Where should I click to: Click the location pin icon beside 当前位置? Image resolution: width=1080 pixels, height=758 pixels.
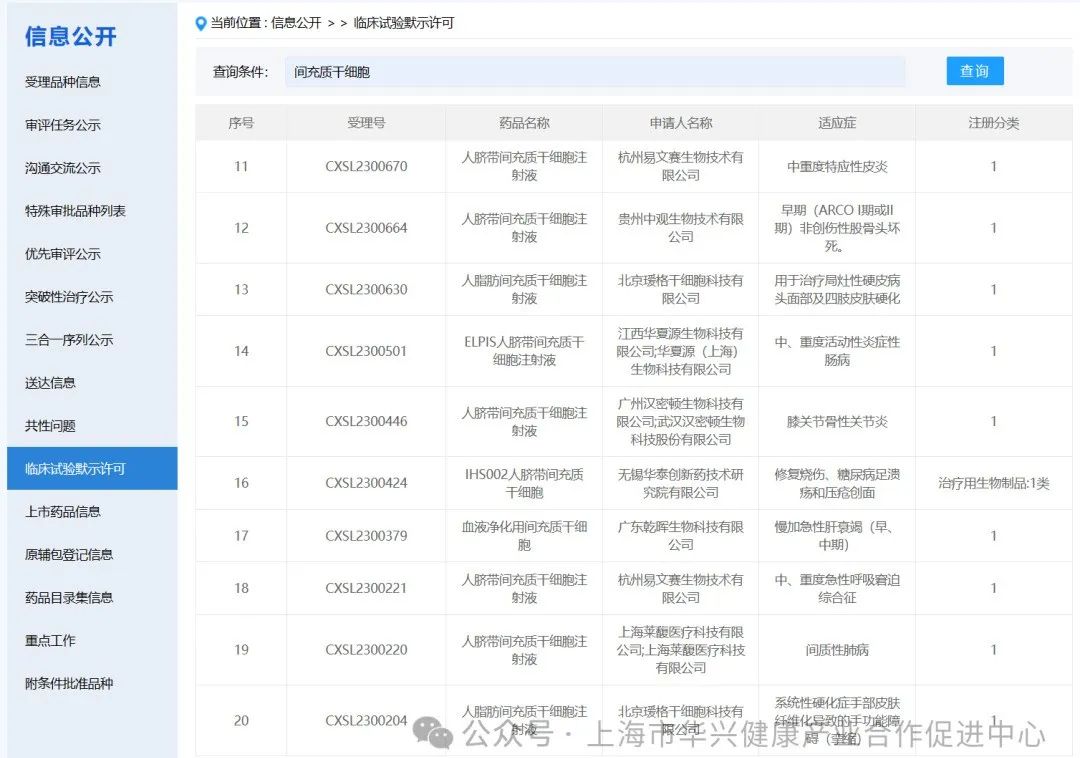pyautogui.click(x=201, y=23)
